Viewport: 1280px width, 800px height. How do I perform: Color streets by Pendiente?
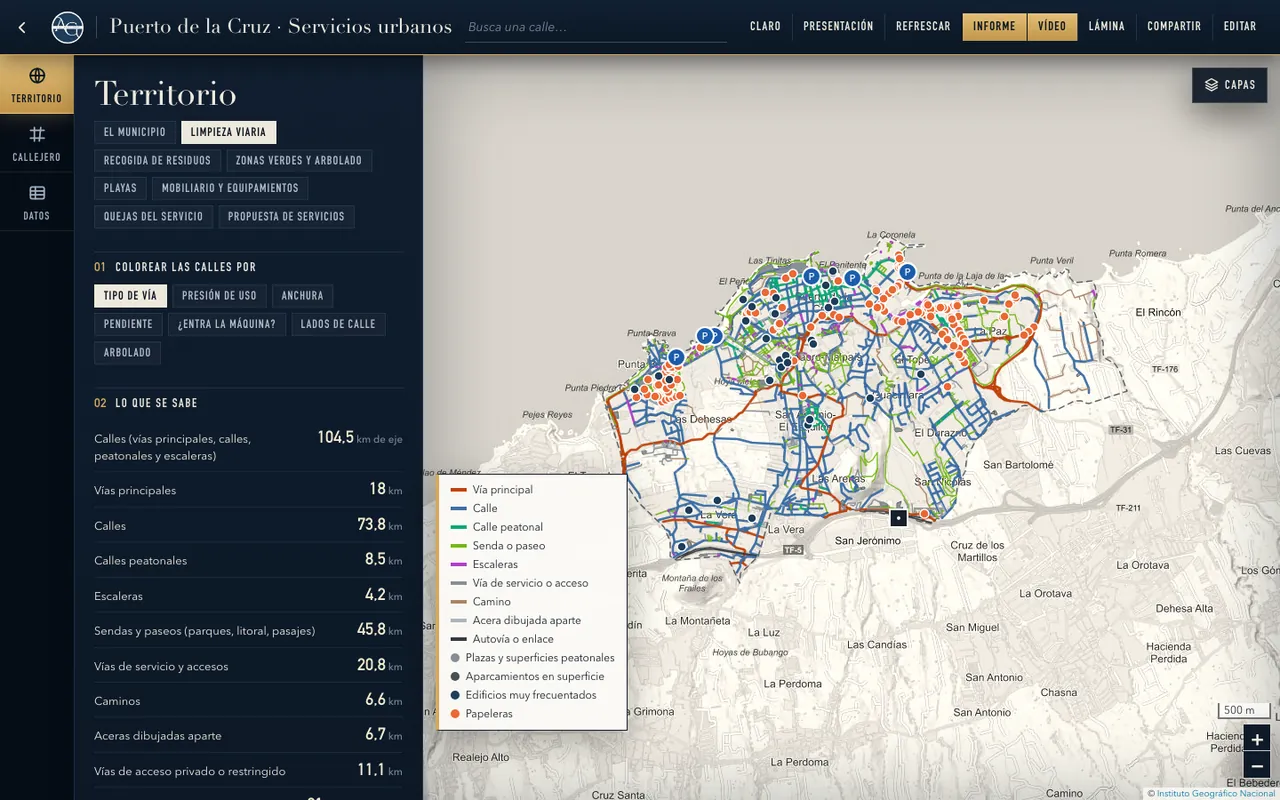[x=128, y=324]
